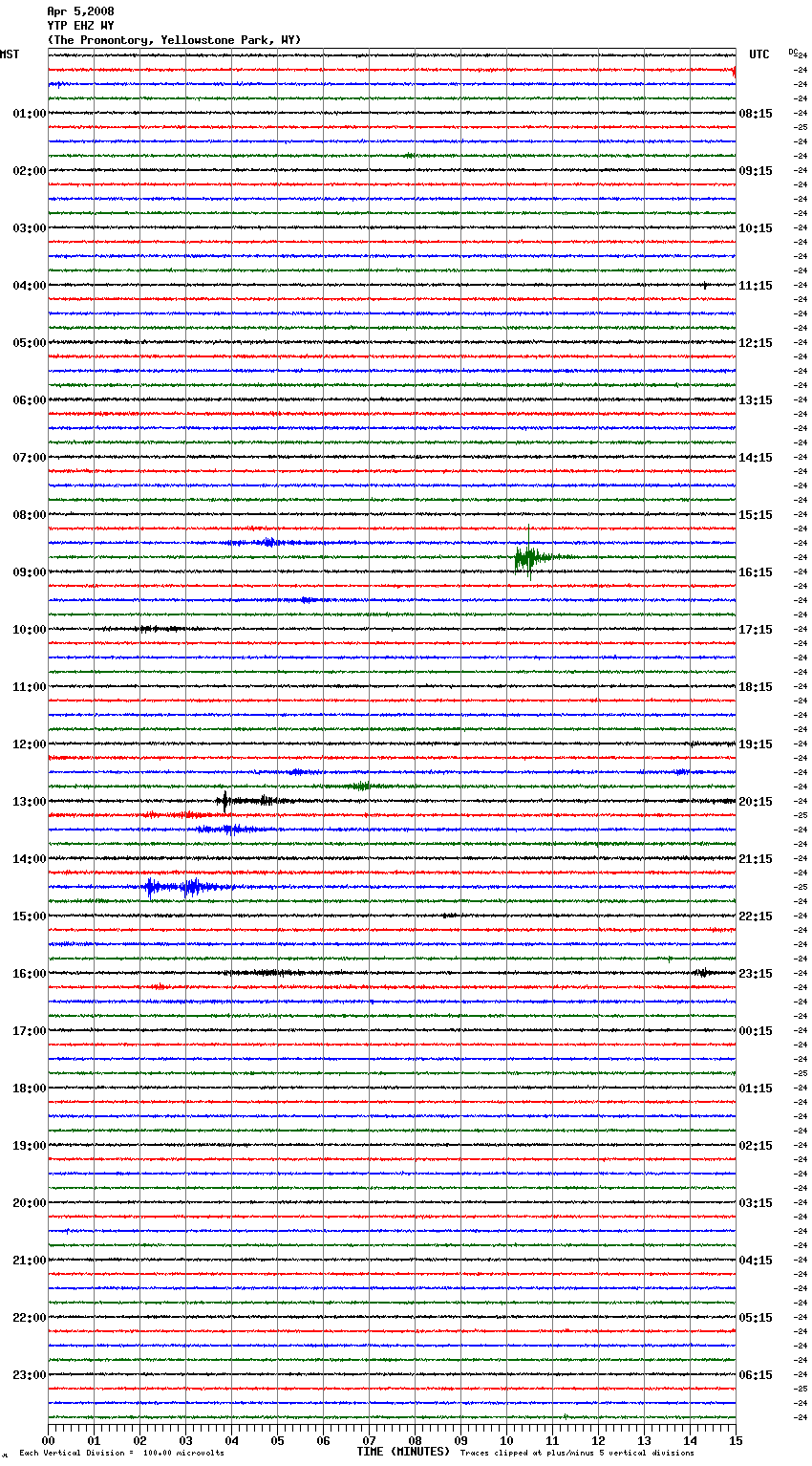Click the '09:00' MST time label
The height and width of the screenshot is (1466, 812).
coord(30,572)
